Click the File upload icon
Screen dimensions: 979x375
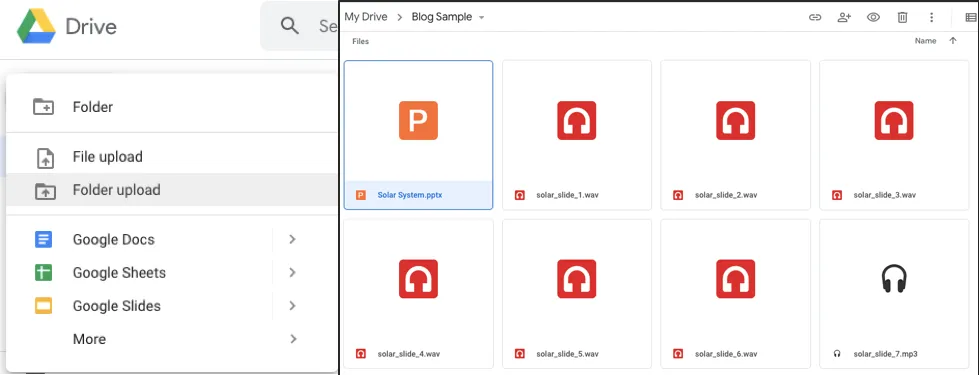45,157
